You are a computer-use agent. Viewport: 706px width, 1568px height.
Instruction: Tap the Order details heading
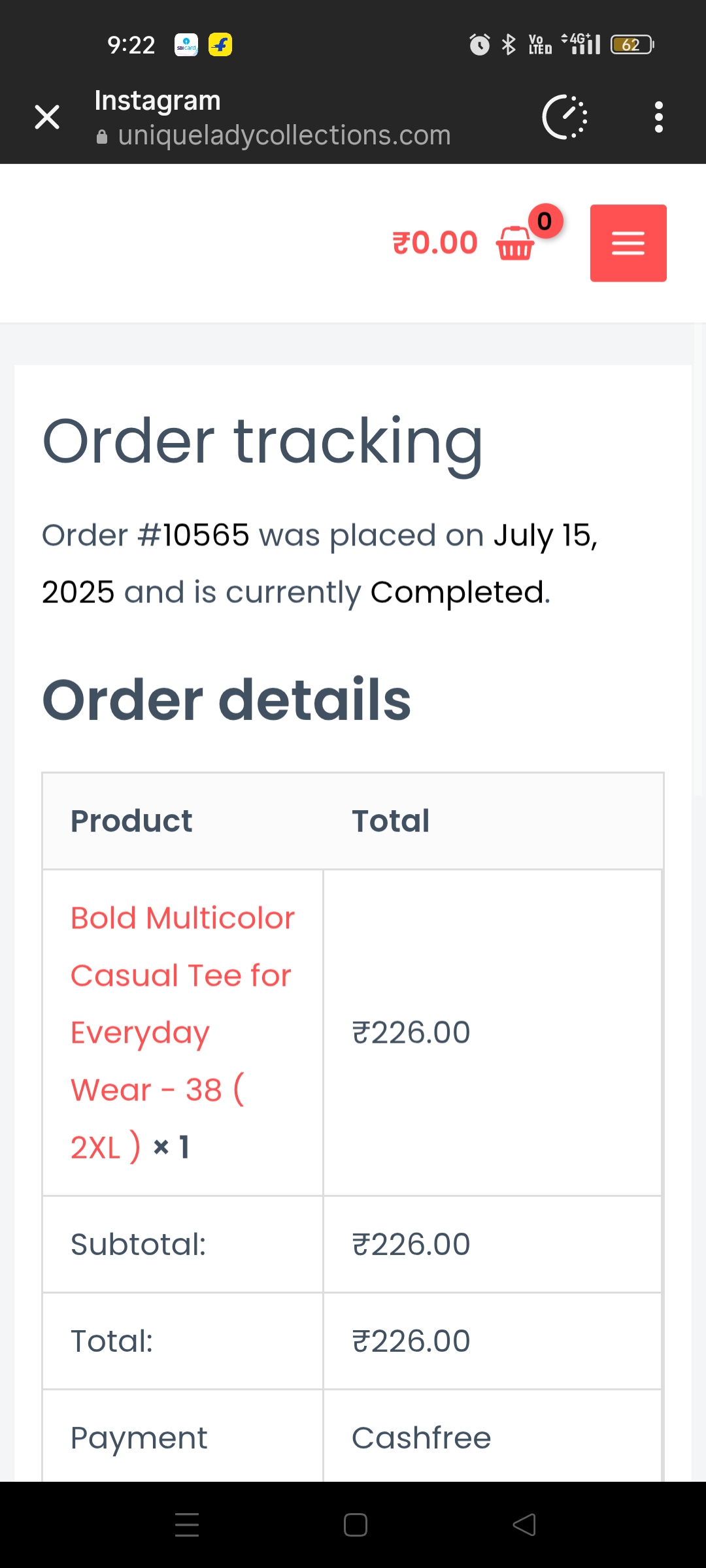pyautogui.click(x=226, y=700)
